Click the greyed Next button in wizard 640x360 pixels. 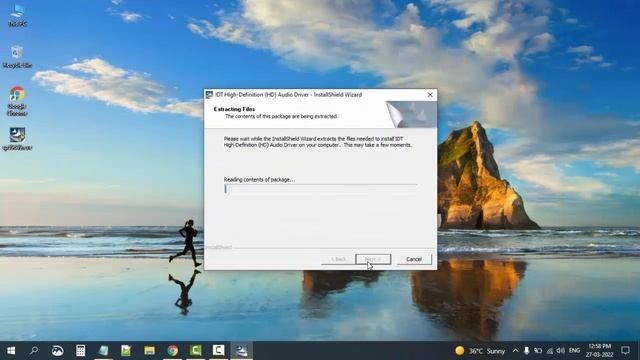point(373,259)
